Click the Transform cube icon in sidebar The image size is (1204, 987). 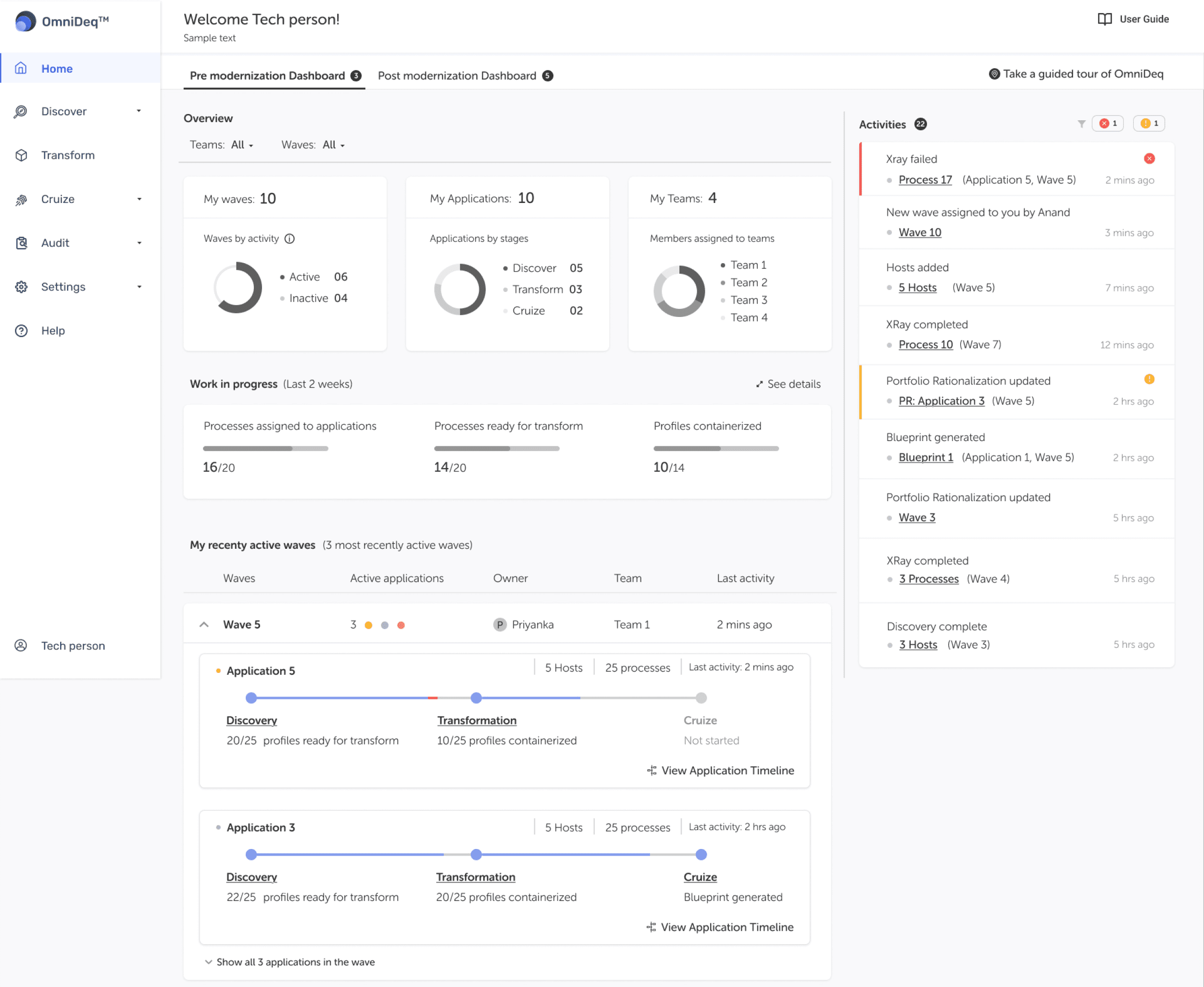[x=21, y=155]
